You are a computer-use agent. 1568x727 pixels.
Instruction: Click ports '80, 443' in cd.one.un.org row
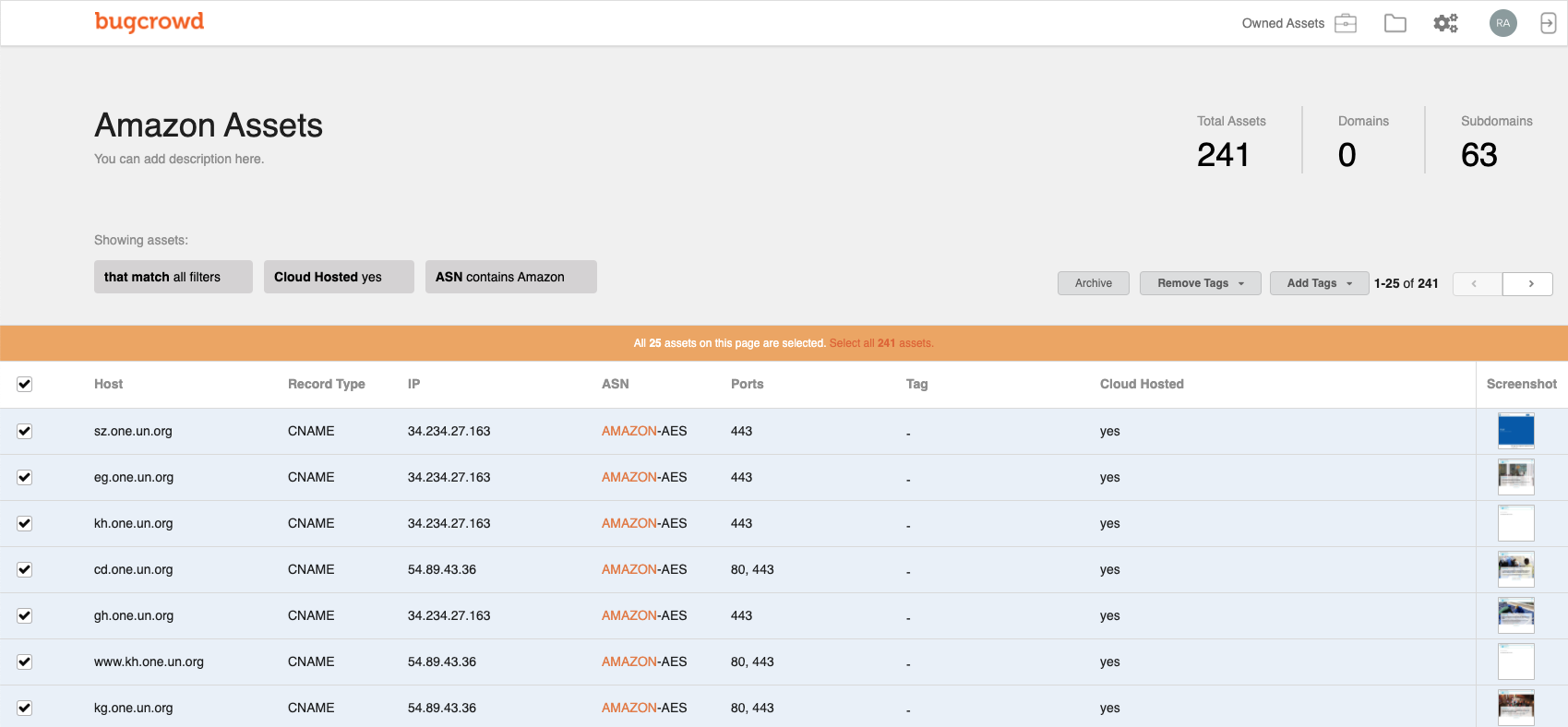(752, 569)
